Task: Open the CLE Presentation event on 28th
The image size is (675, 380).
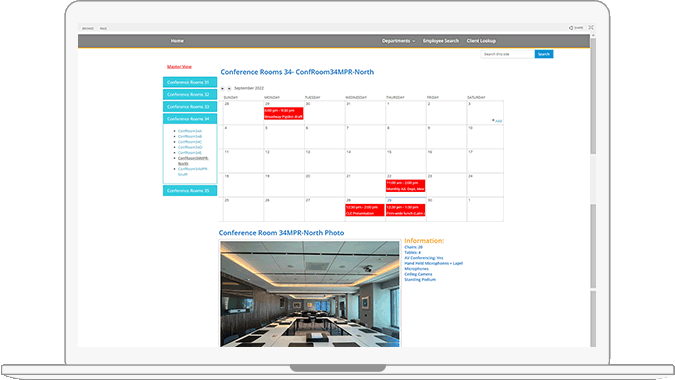Action: (x=365, y=210)
